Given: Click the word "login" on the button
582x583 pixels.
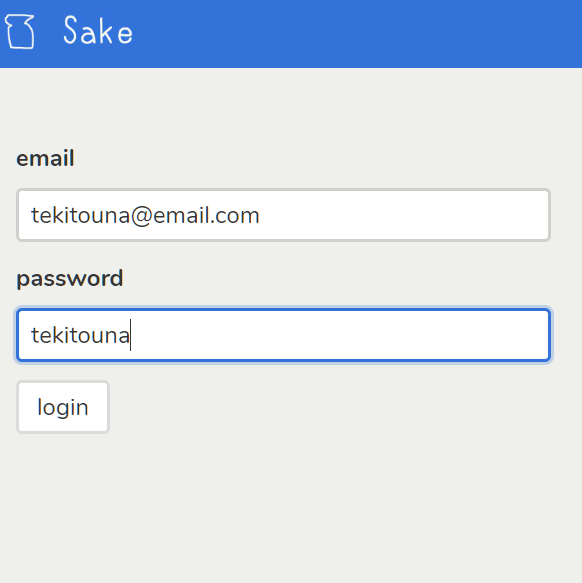Looking at the screenshot, I should pos(63,408).
